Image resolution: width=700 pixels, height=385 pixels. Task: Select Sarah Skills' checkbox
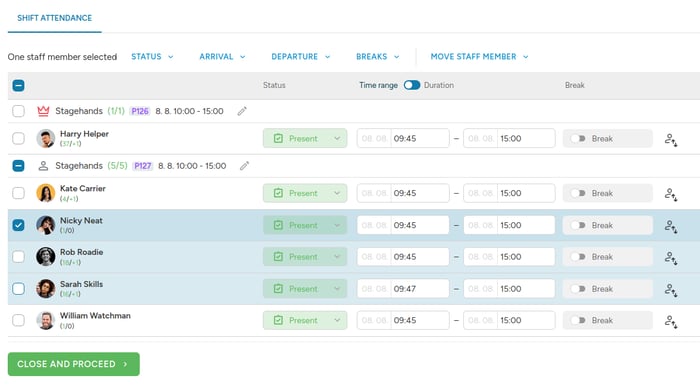coord(18,289)
